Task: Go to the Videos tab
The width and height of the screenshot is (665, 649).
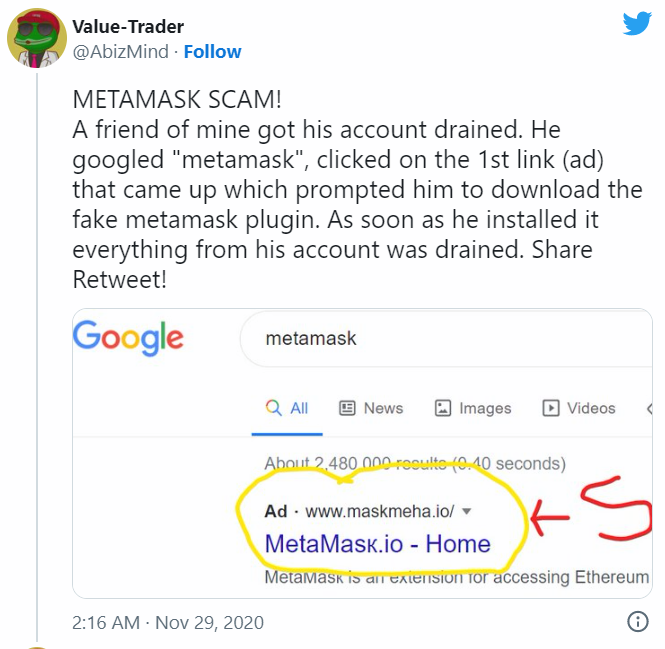Action: (x=579, y=408)
